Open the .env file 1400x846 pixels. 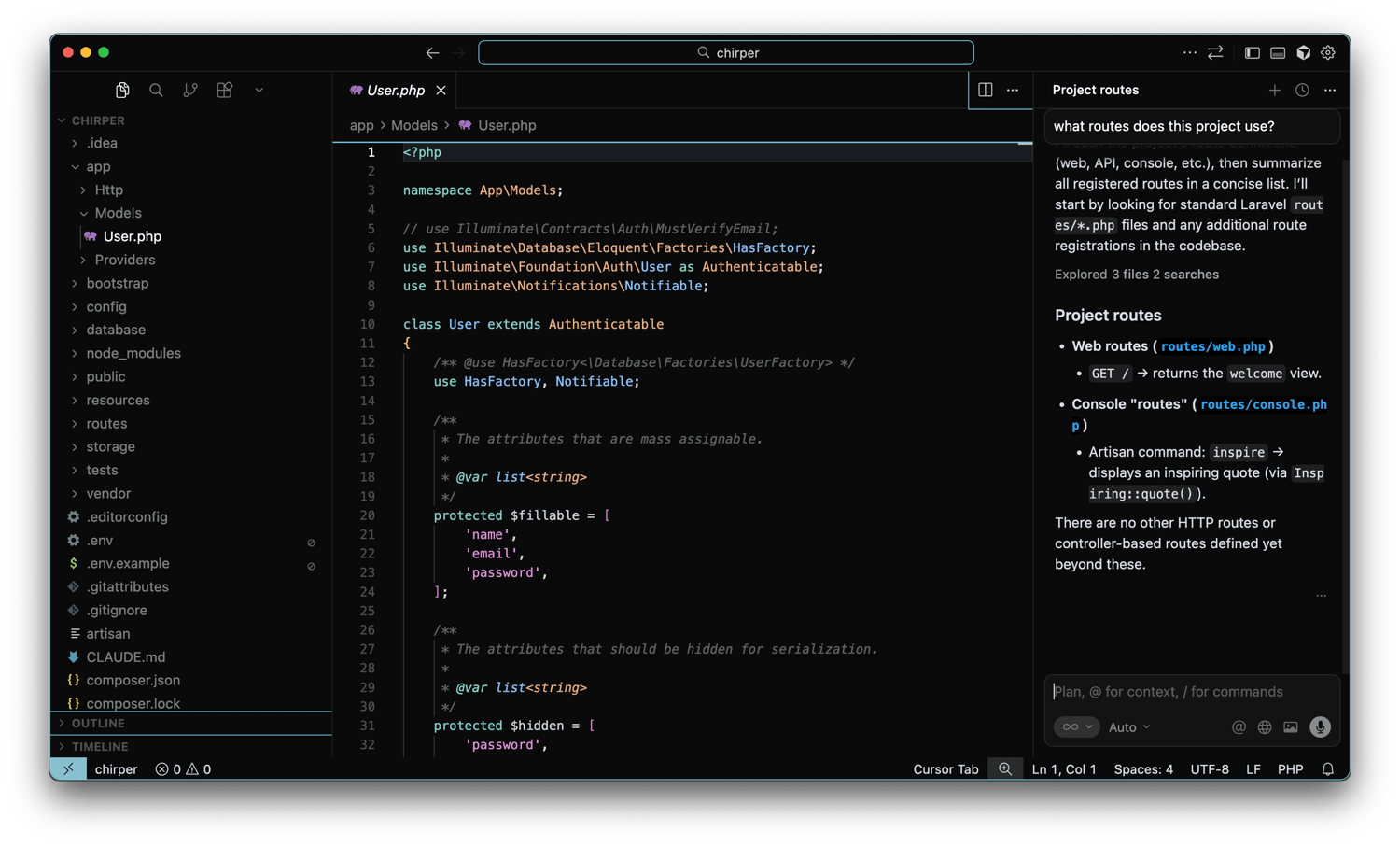(x=191, y=540)
